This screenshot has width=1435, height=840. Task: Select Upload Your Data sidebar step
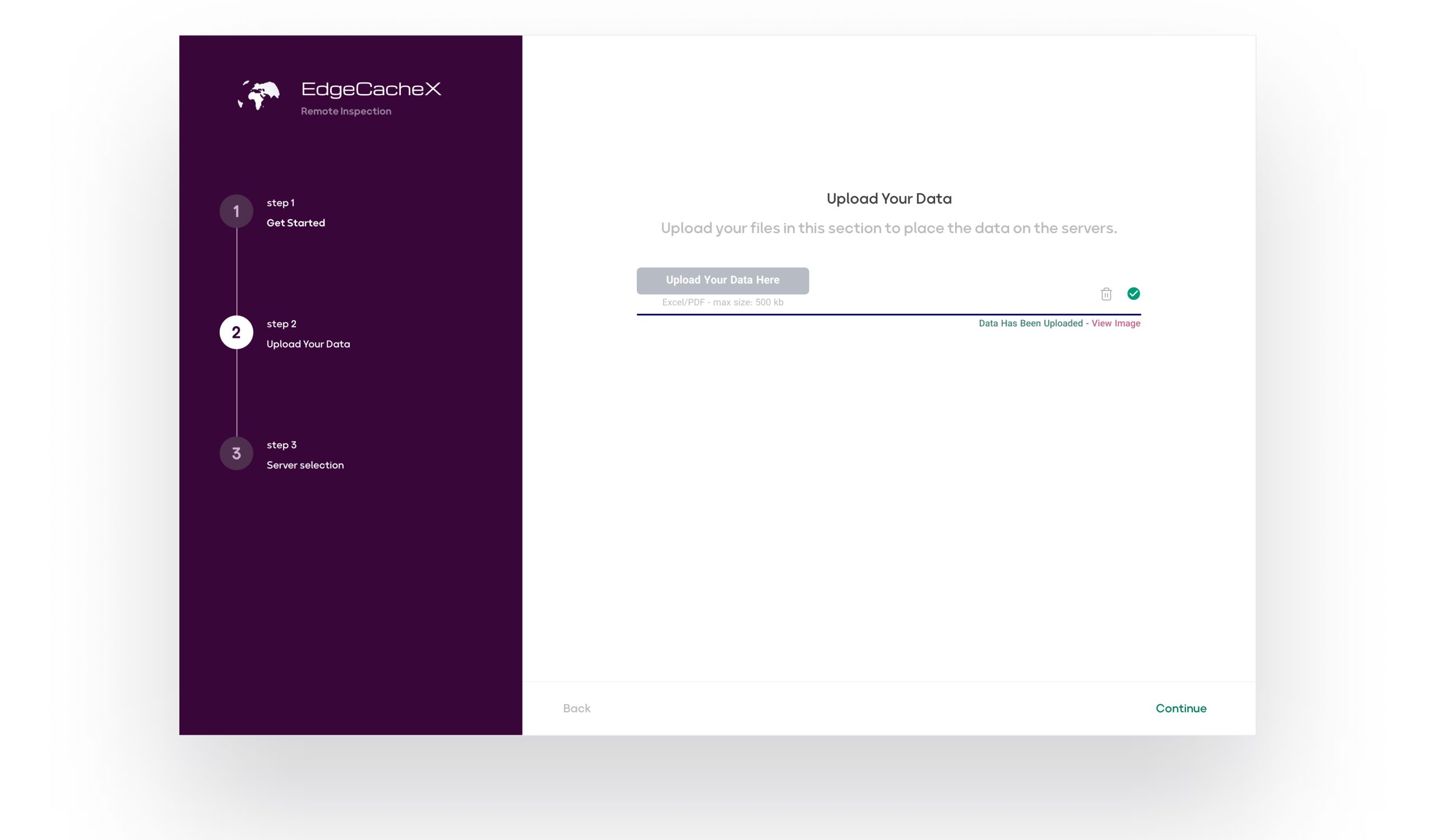pos(308,344)
